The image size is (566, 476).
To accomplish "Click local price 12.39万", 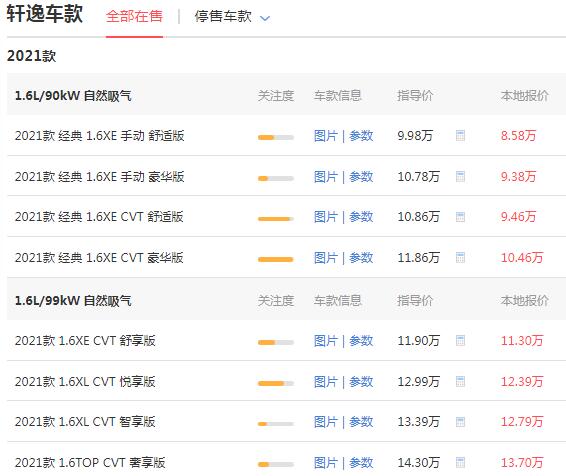I will pos(522,381).
